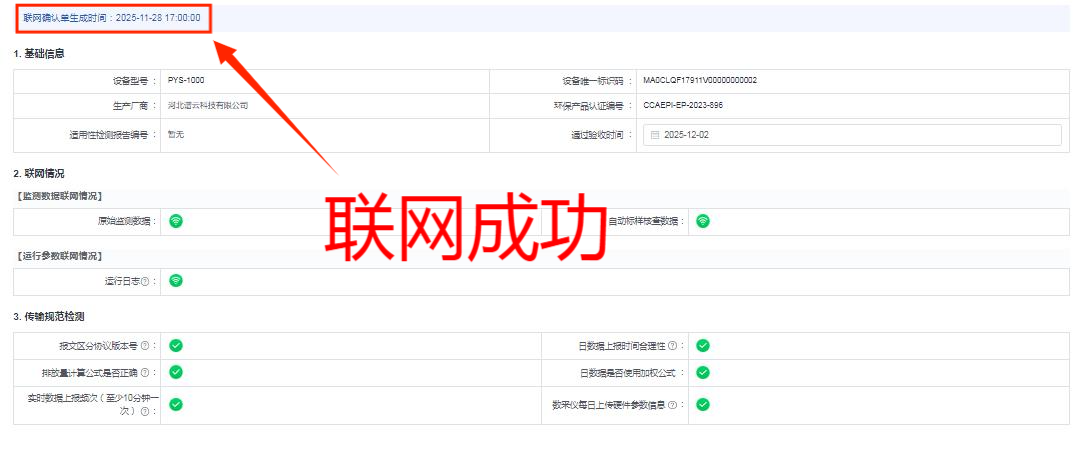
Task: Open the help tooltip icon beside 运行日志
Action: [x=145, y=281]
